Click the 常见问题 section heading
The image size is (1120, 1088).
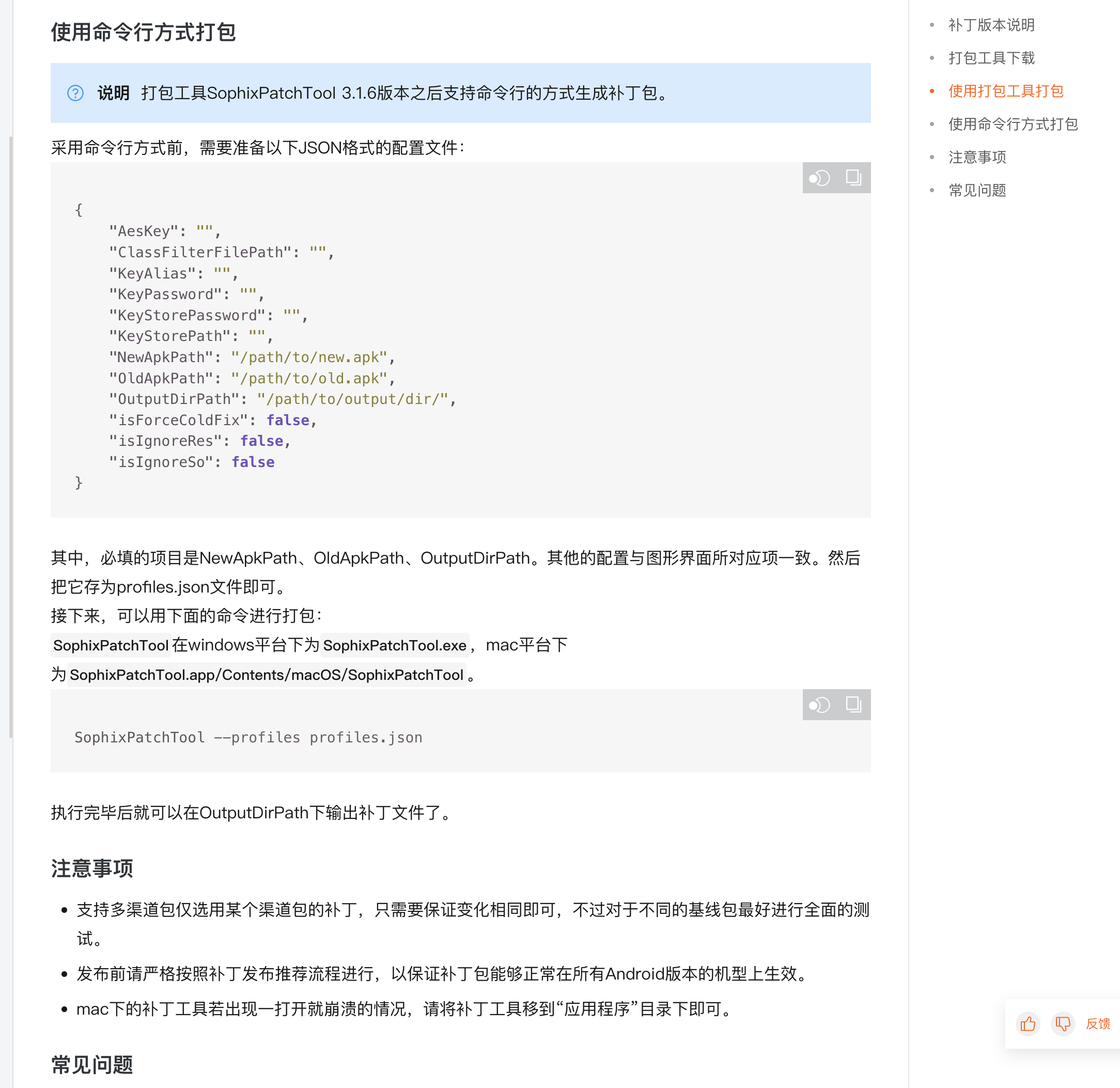(x=92, y=1065)
